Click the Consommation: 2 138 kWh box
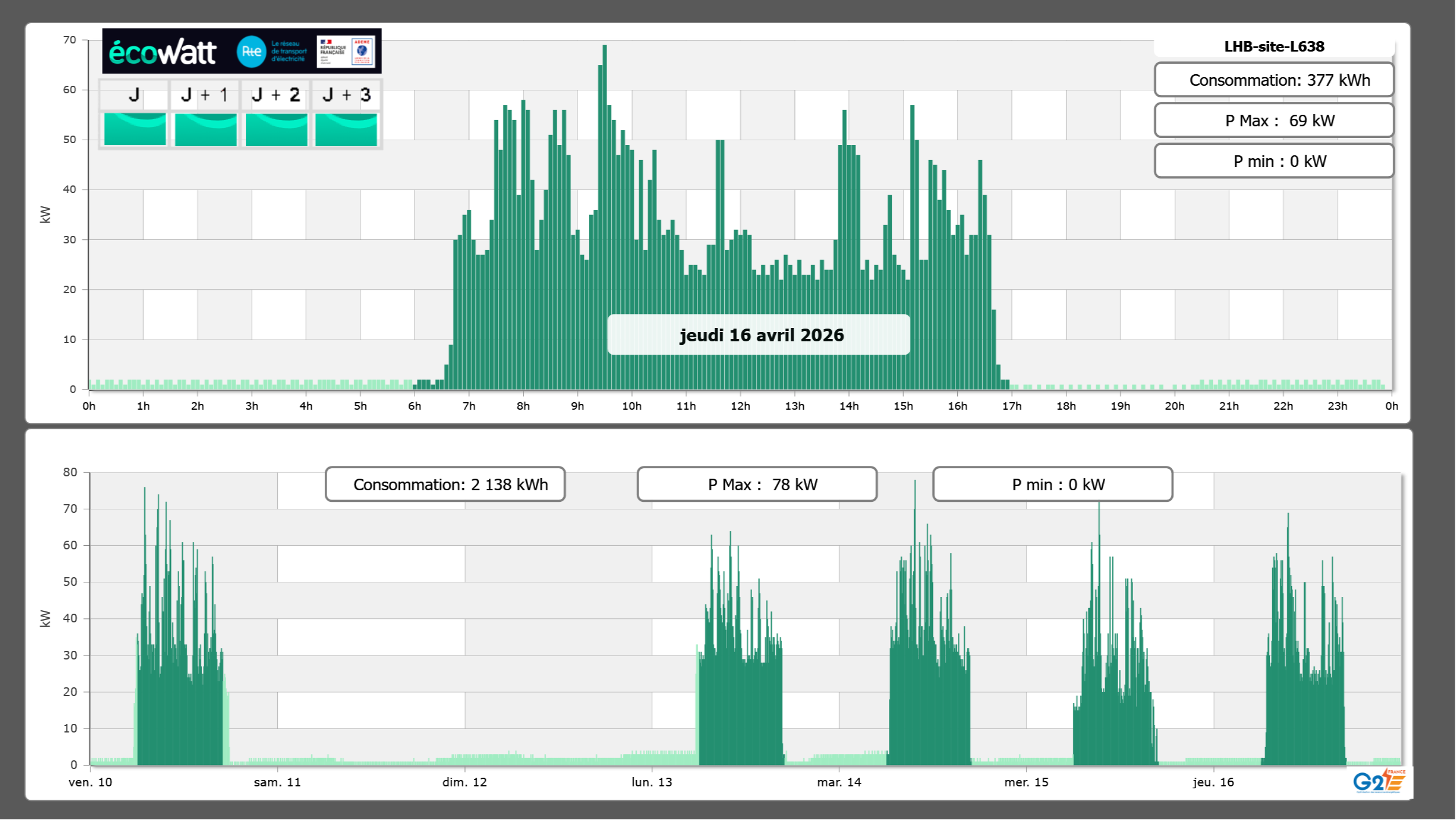Image resolution: width=1456 pixels, height=820 pixels. pyautogui.click(x=445, y=484)
